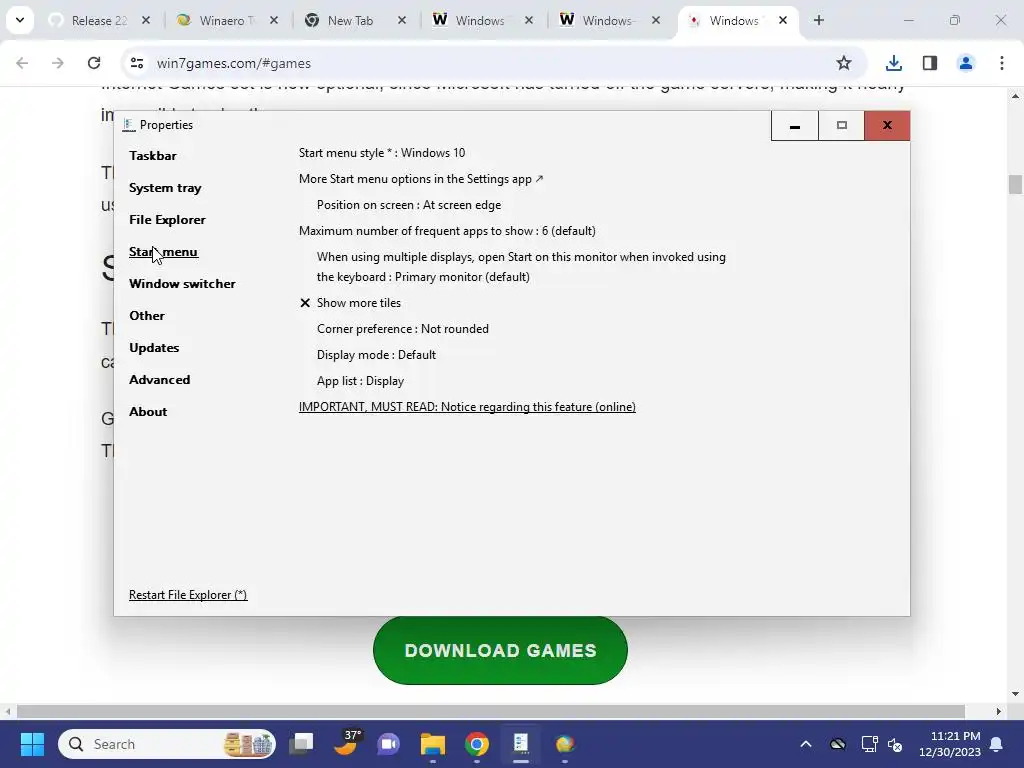The width and height of the screenshot is (1024, 768).
Task: Click Restart File Explorer link
Action: point(188,595)
